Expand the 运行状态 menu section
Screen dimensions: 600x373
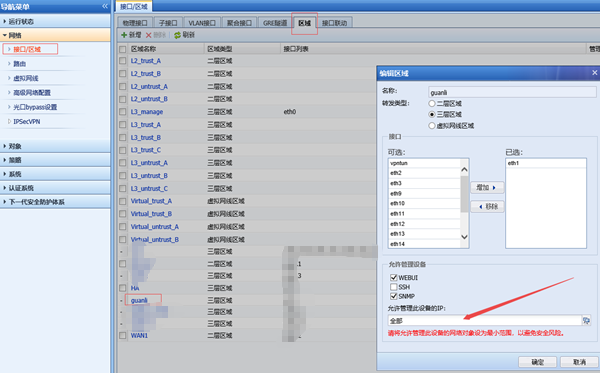click(55, 21)
